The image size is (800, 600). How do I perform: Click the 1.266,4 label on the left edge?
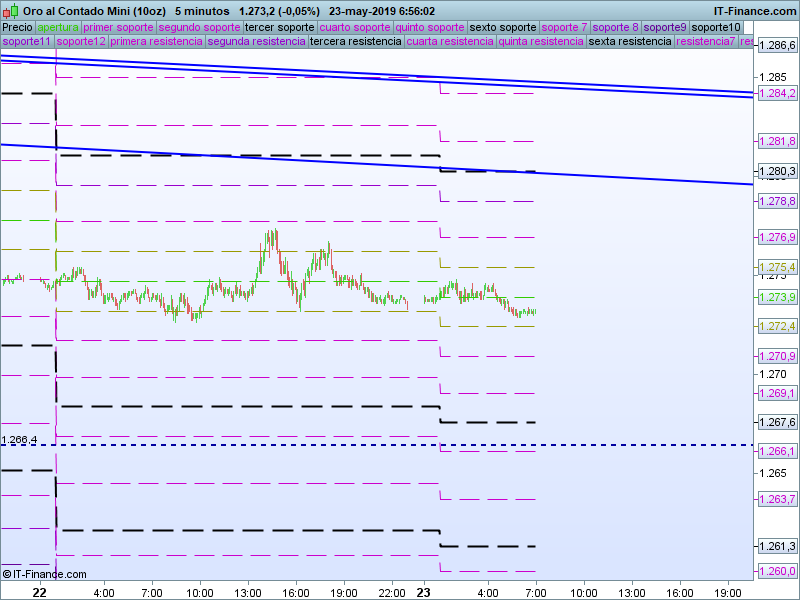pos(19,440)
